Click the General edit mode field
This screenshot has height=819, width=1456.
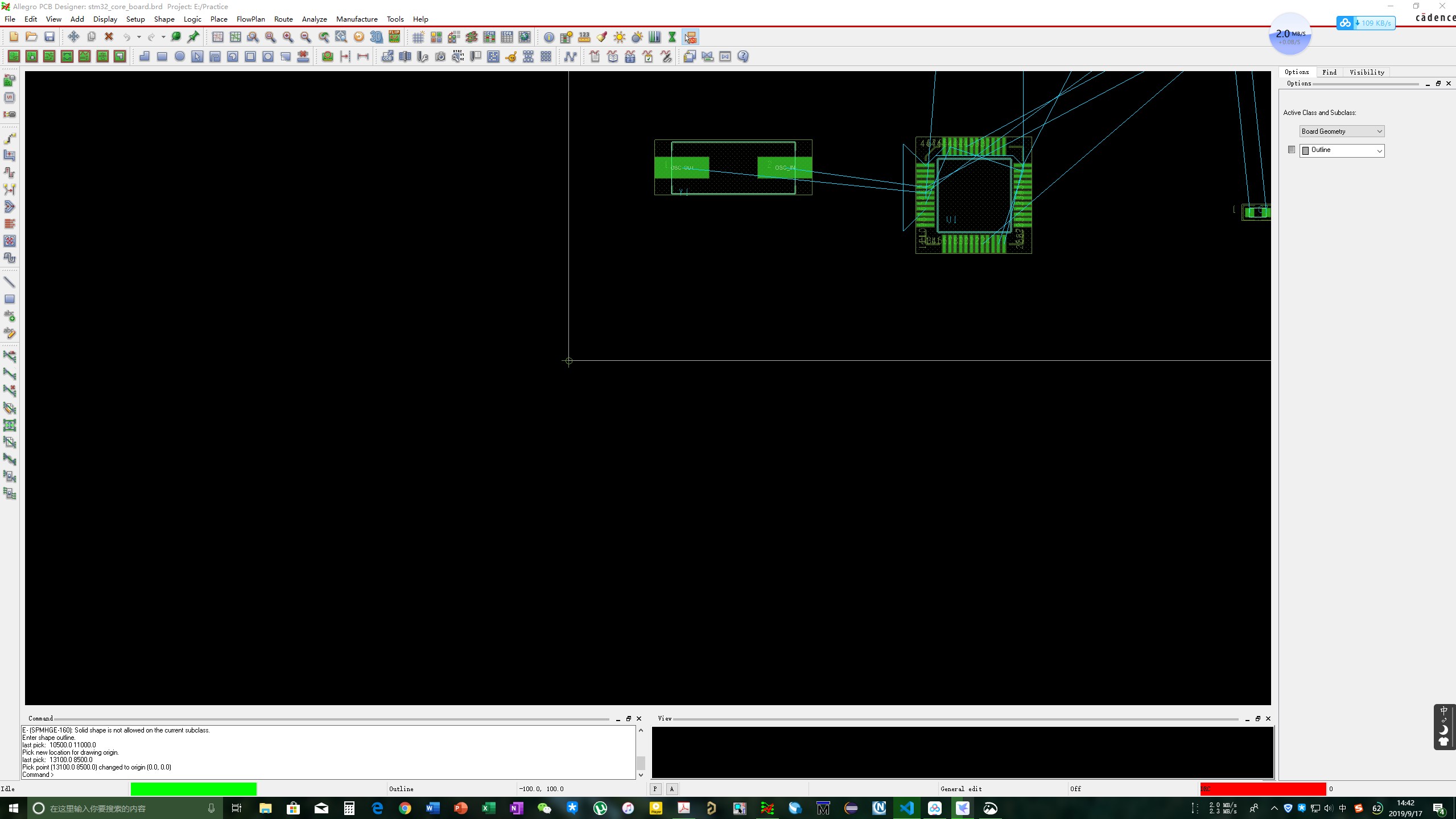(960, 789)
